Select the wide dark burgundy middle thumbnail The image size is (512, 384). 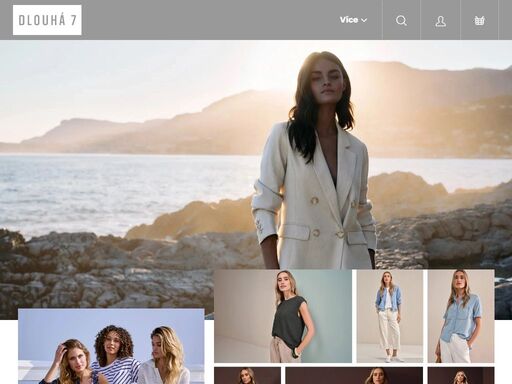[354, 376]
